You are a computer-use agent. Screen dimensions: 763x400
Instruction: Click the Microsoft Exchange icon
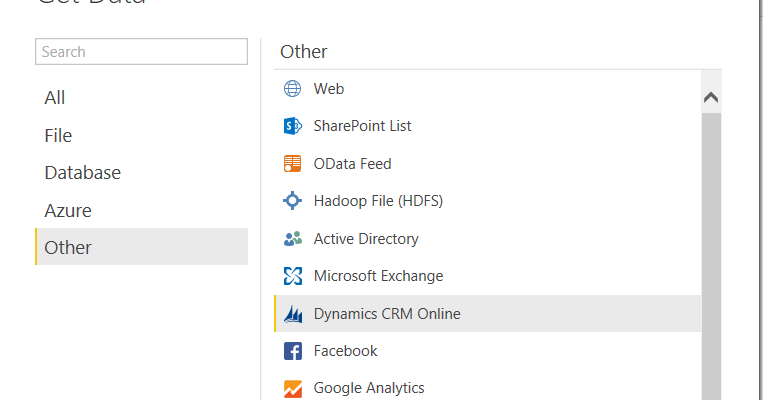pos(292,276)
